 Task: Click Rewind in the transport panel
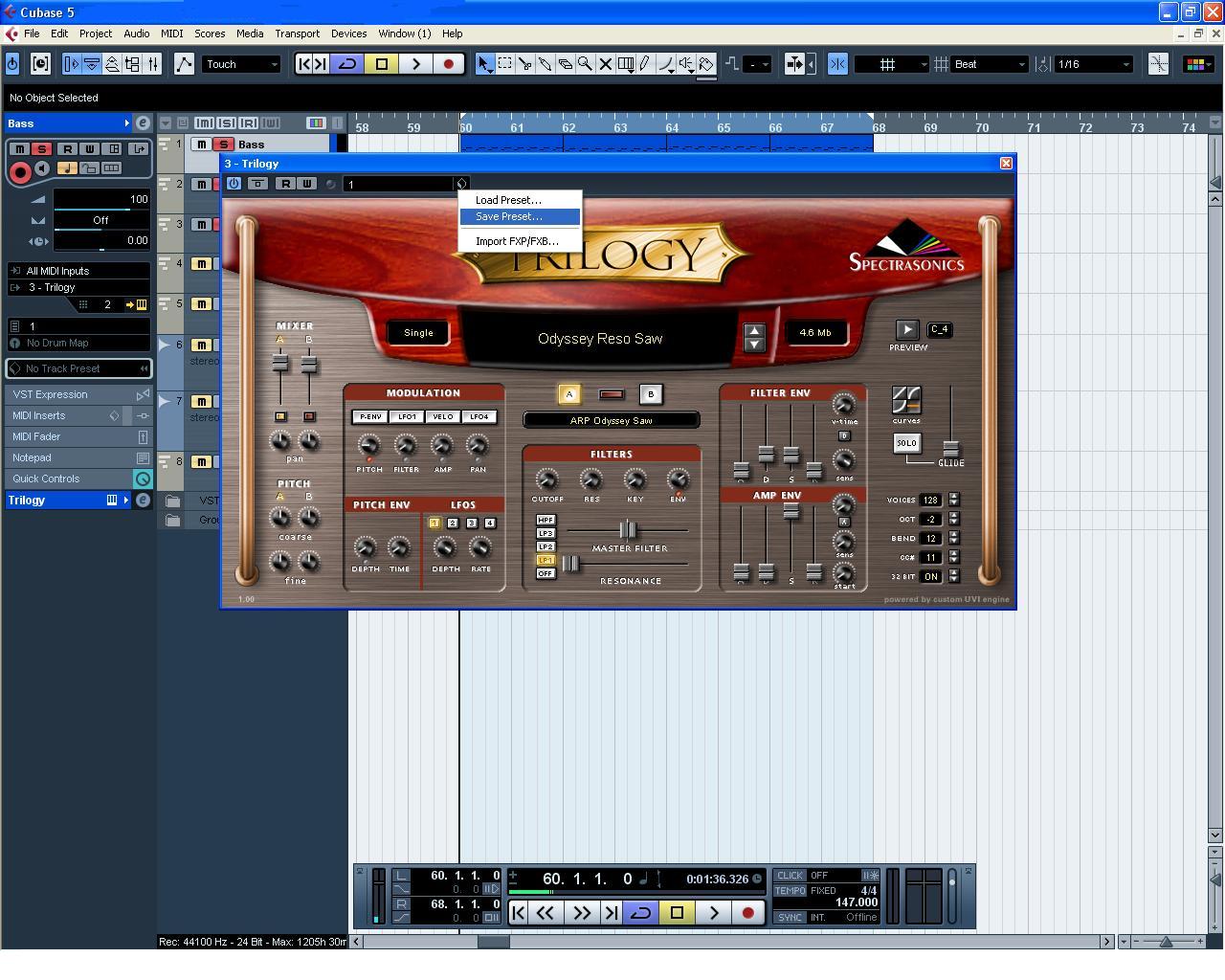(x=546, y=913)
